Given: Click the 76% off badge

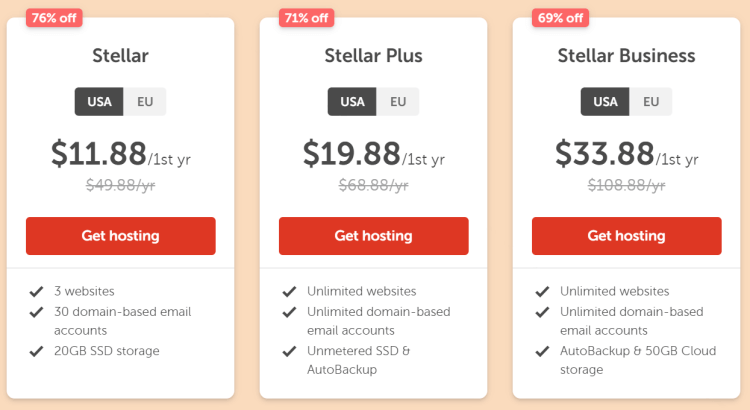Looking at the screenshot, I should tap(54, 18).
